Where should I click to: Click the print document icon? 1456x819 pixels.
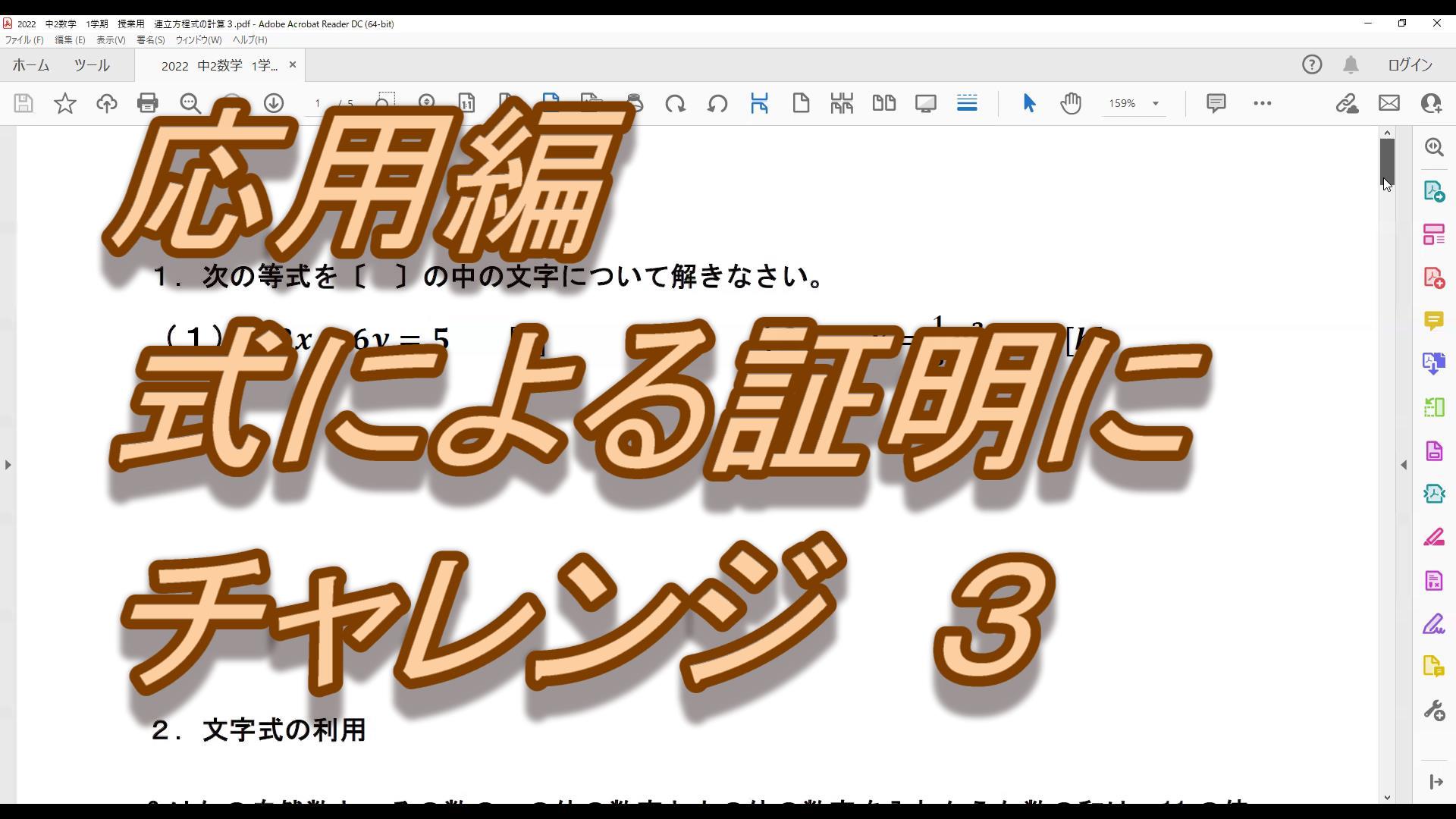click(x=148, y=103)
